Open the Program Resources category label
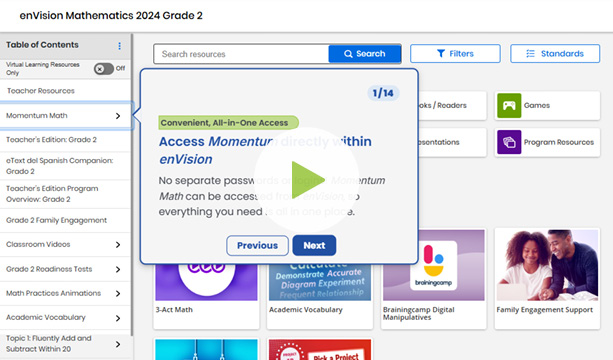 (x=559, y=142)
